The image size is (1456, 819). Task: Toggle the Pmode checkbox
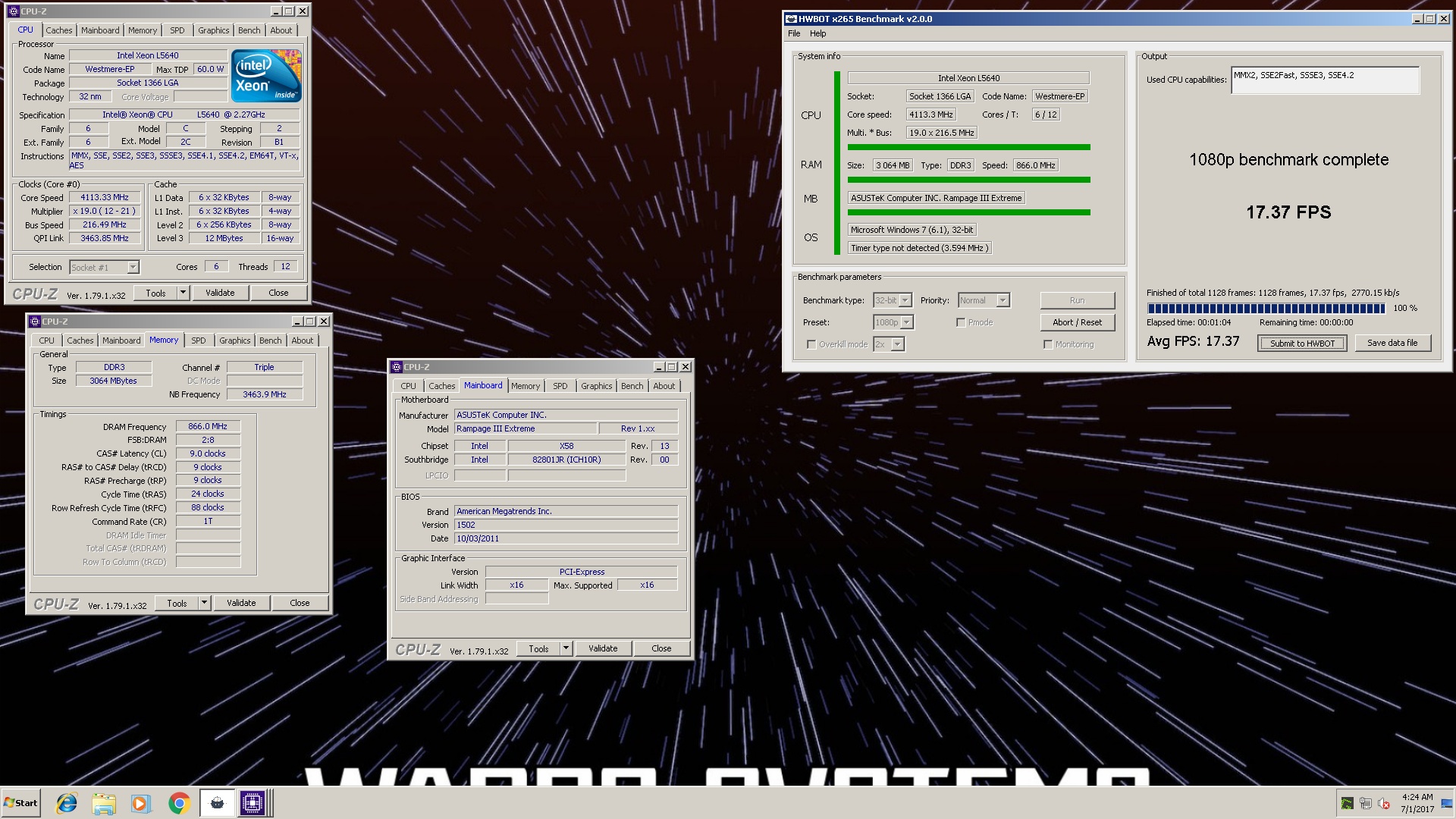pyautogui.click(x=961, y=322)
